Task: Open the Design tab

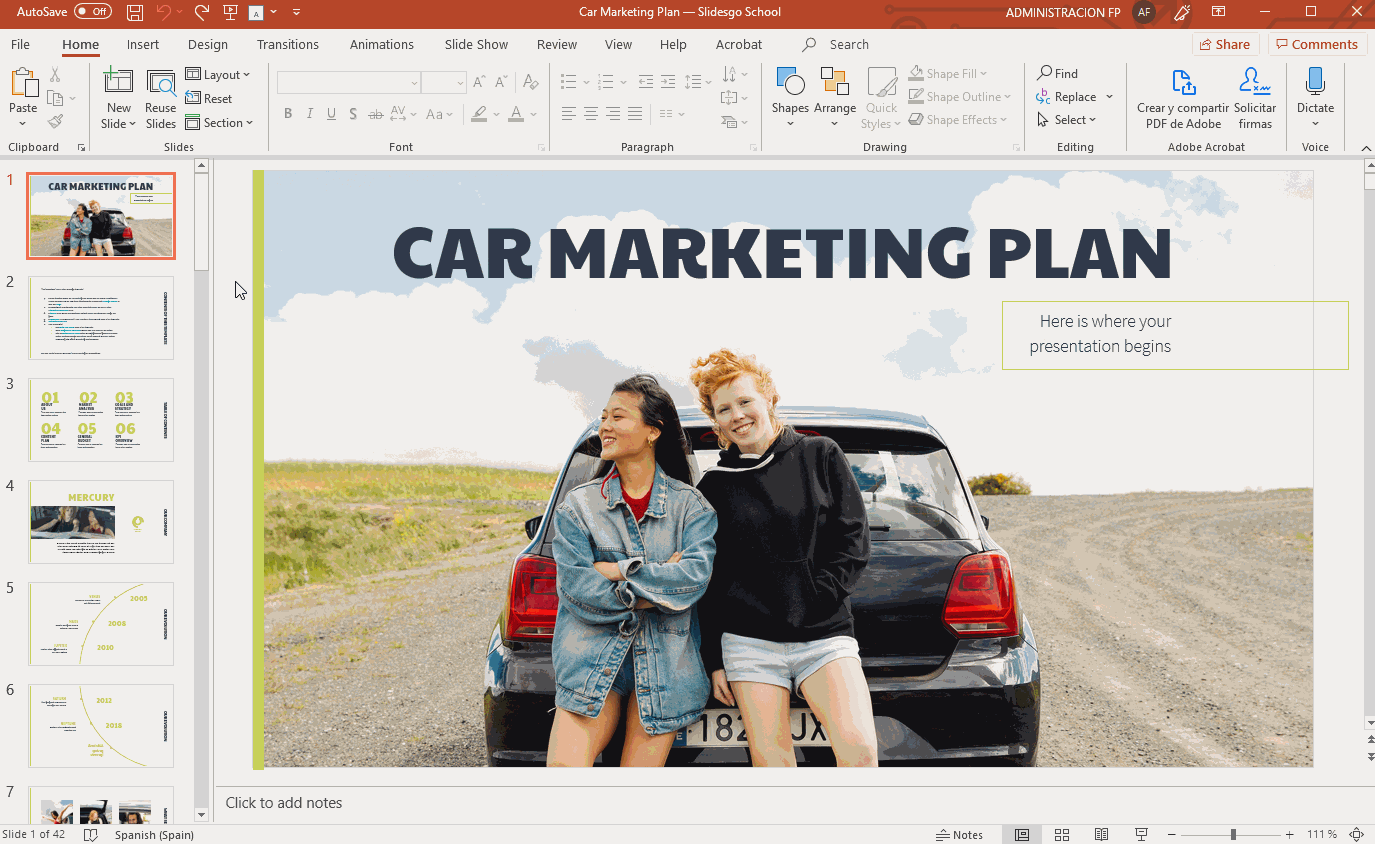Action: [x=208, y=44]
